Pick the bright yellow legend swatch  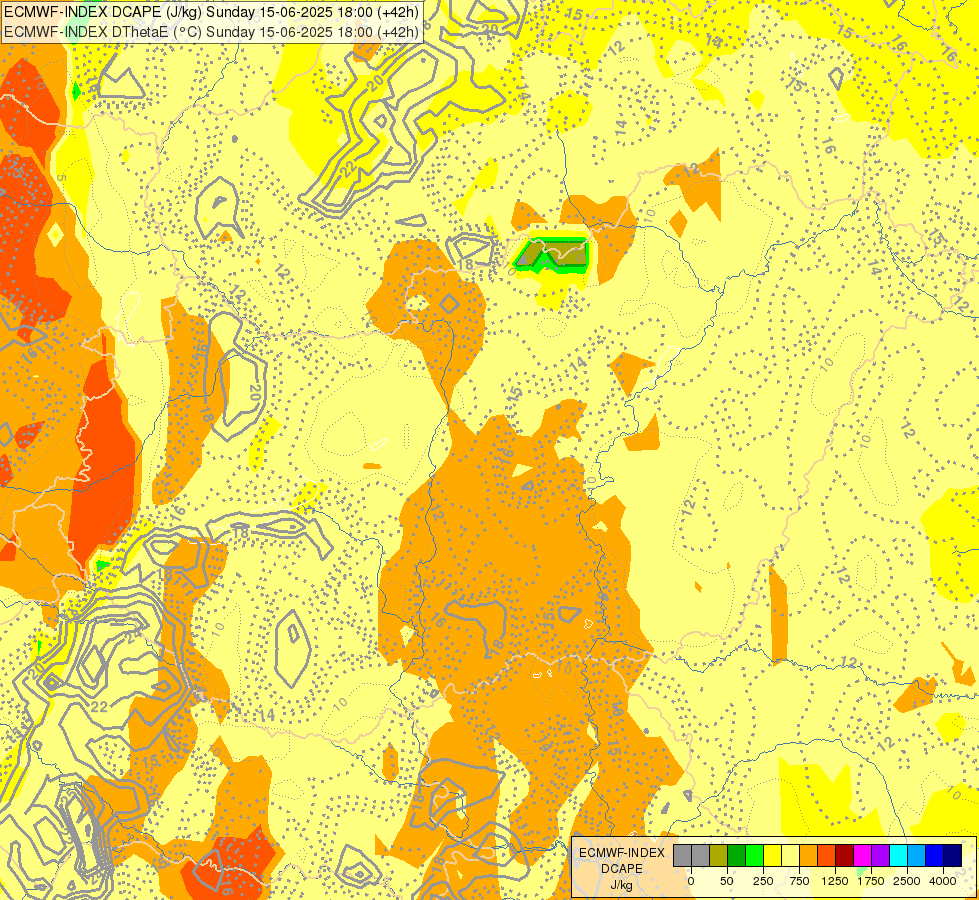(772, 856)
